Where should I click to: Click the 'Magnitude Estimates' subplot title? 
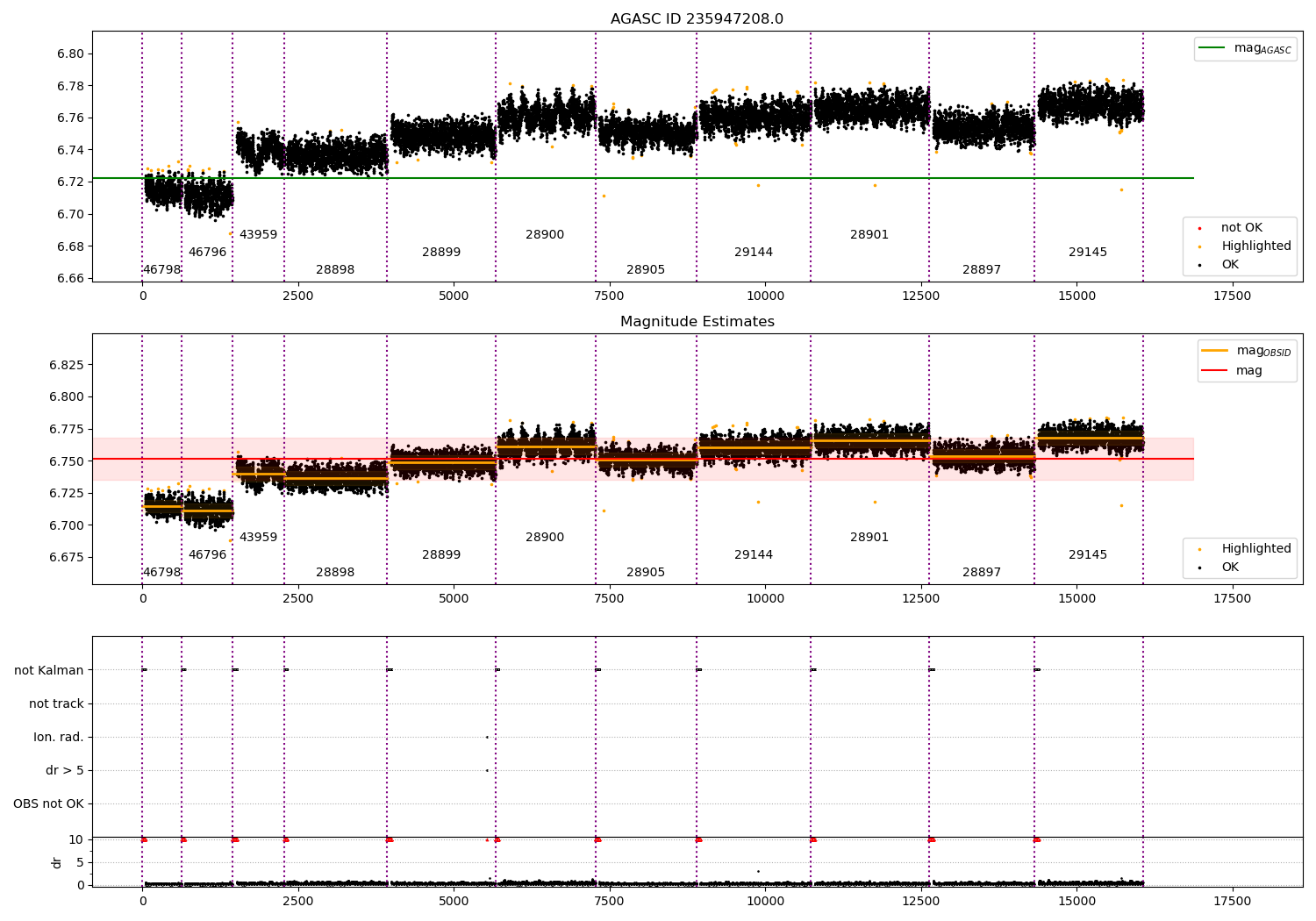697,322
